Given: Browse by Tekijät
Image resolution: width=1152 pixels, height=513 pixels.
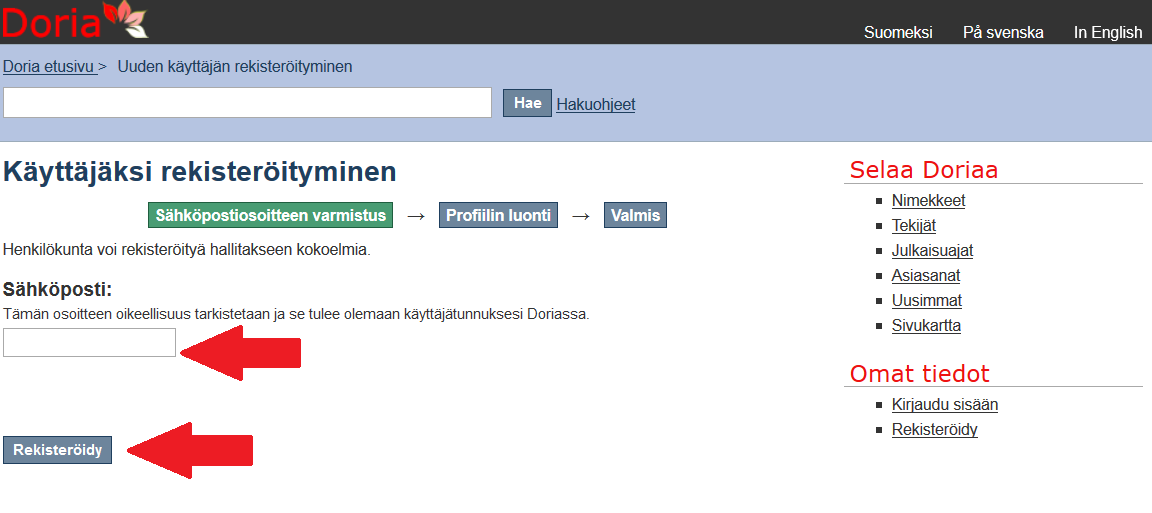Looking at the screenshot, I should pos(914,226).
